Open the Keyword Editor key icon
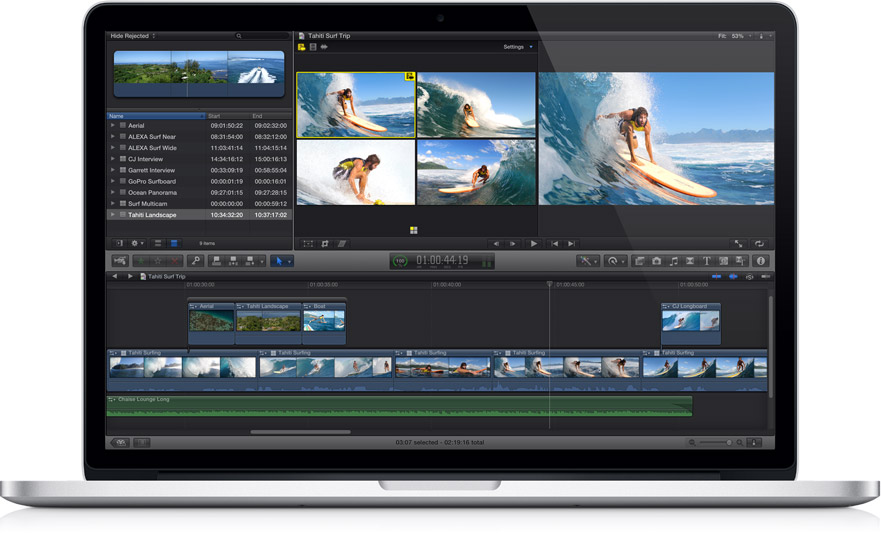 click(x=196, y=261)
